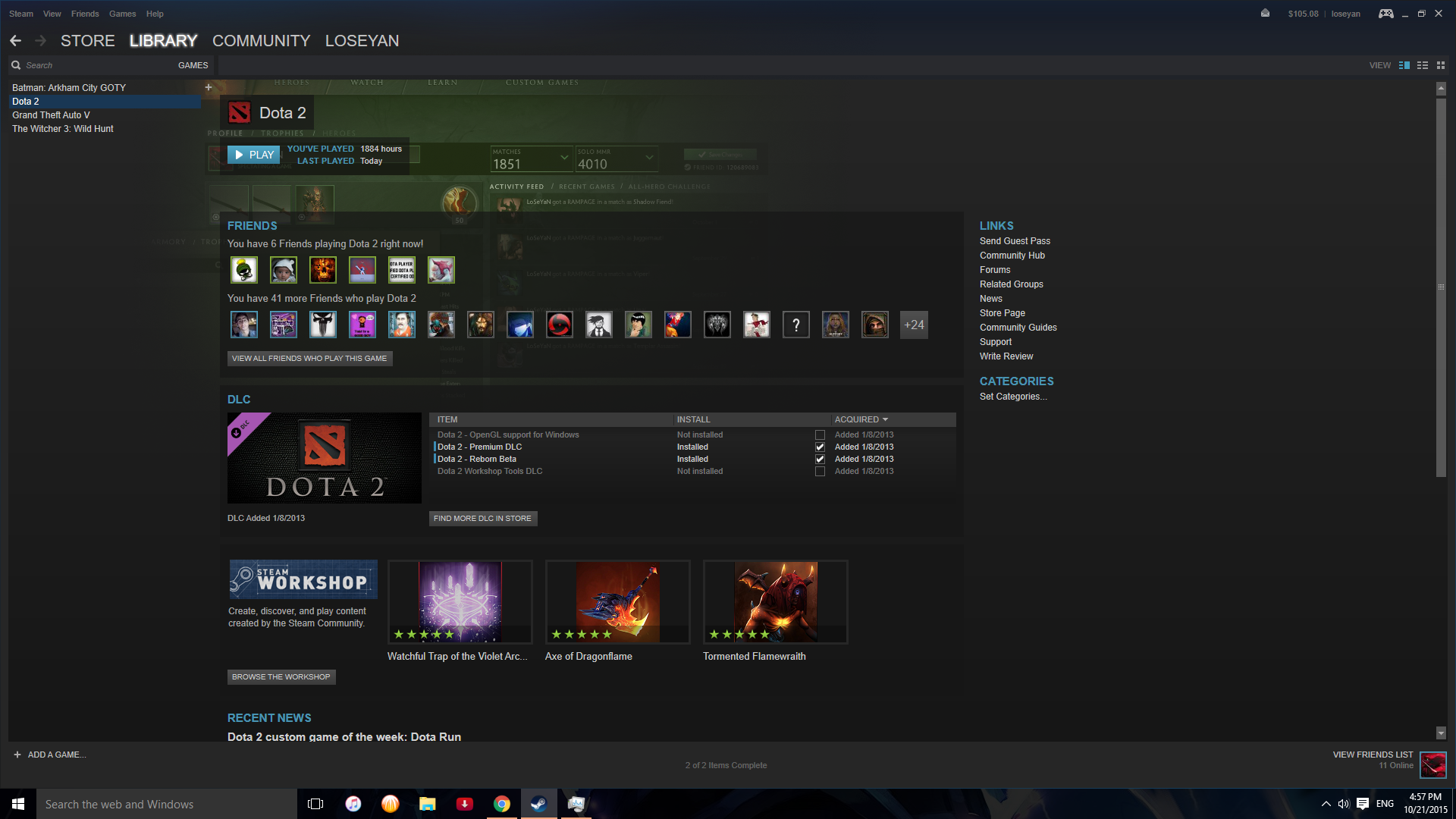This screenshot has width=1456, height=819.
Task: Open the question mark friend avatar
Action: (x=796, y=325)
